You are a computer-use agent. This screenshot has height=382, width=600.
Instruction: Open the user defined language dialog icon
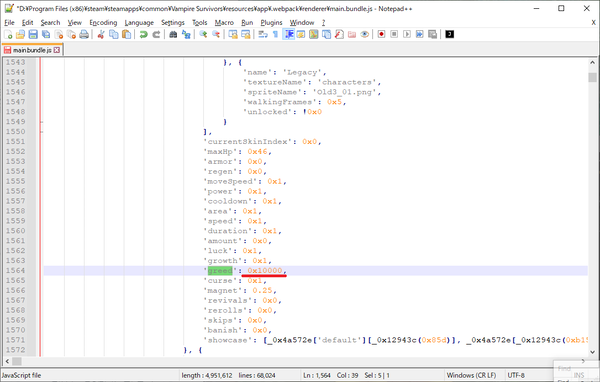(x=301, y=35)
